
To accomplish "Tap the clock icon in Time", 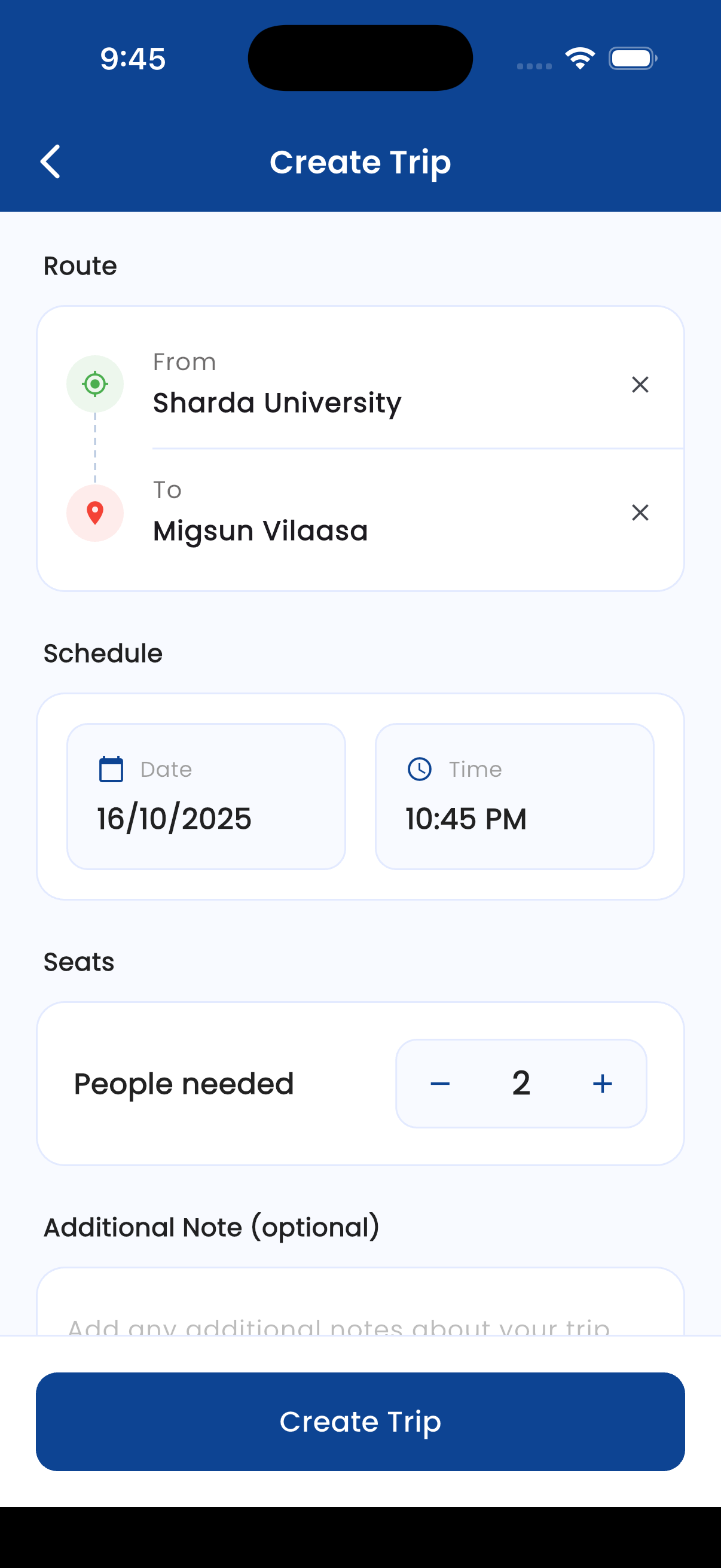I will (420, 770).
